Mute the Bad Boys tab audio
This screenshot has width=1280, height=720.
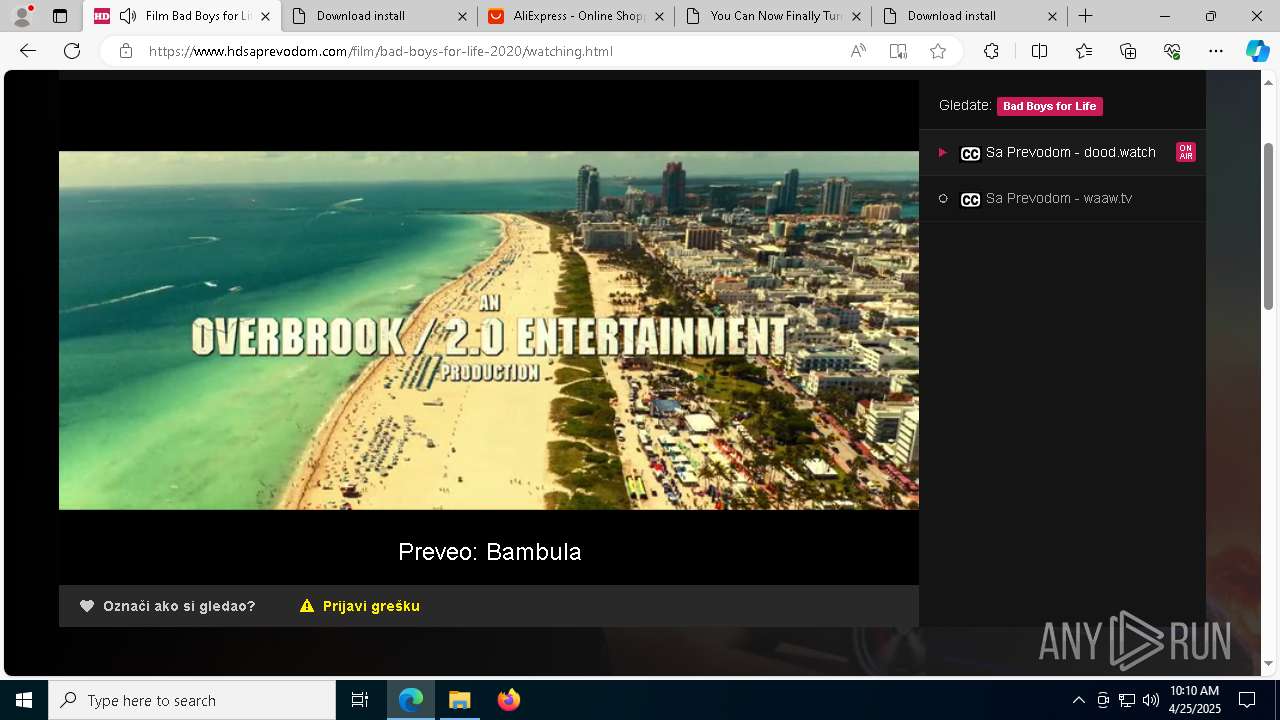click(128, 16)
